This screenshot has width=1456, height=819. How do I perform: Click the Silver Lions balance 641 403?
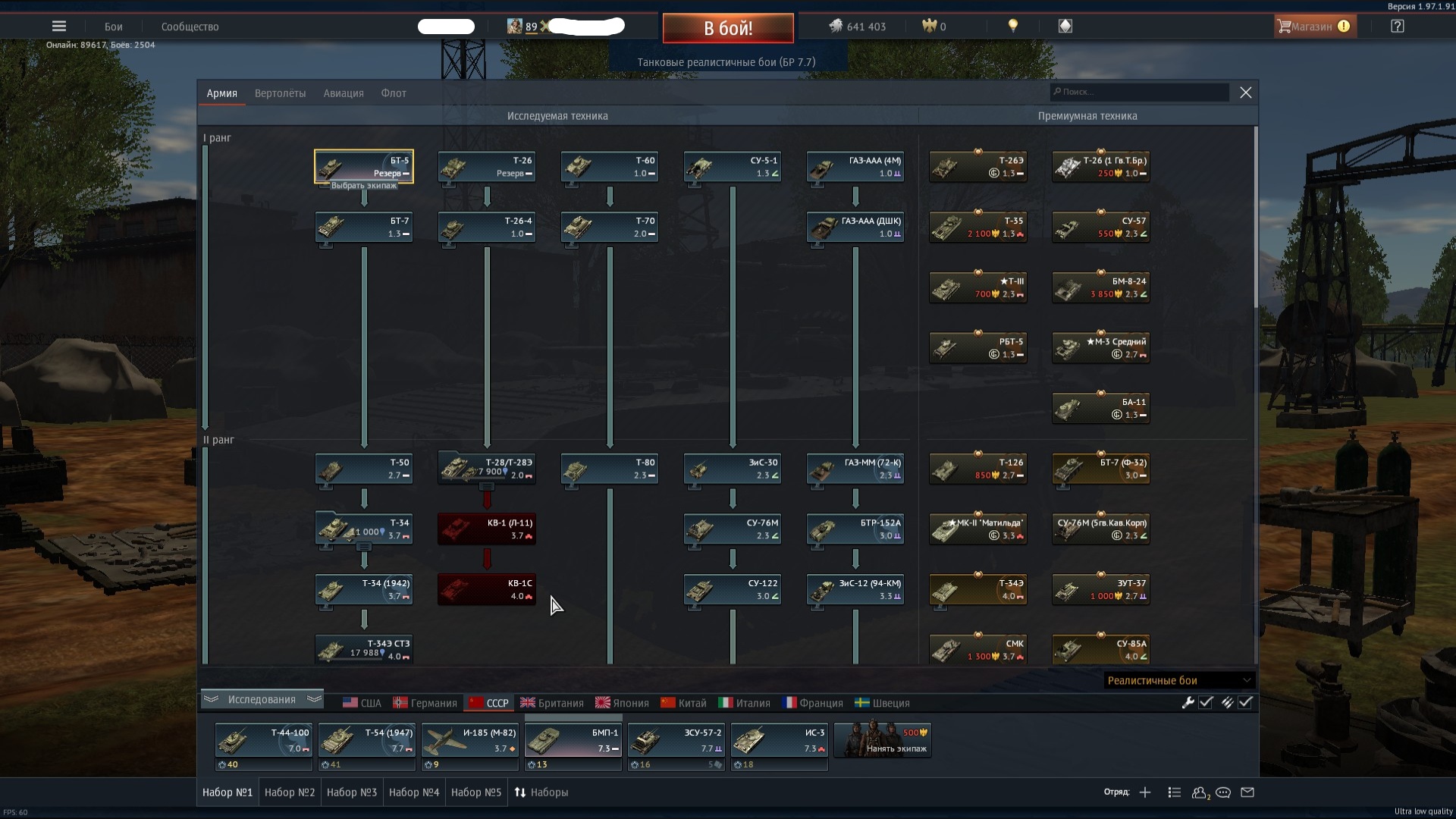857,27
